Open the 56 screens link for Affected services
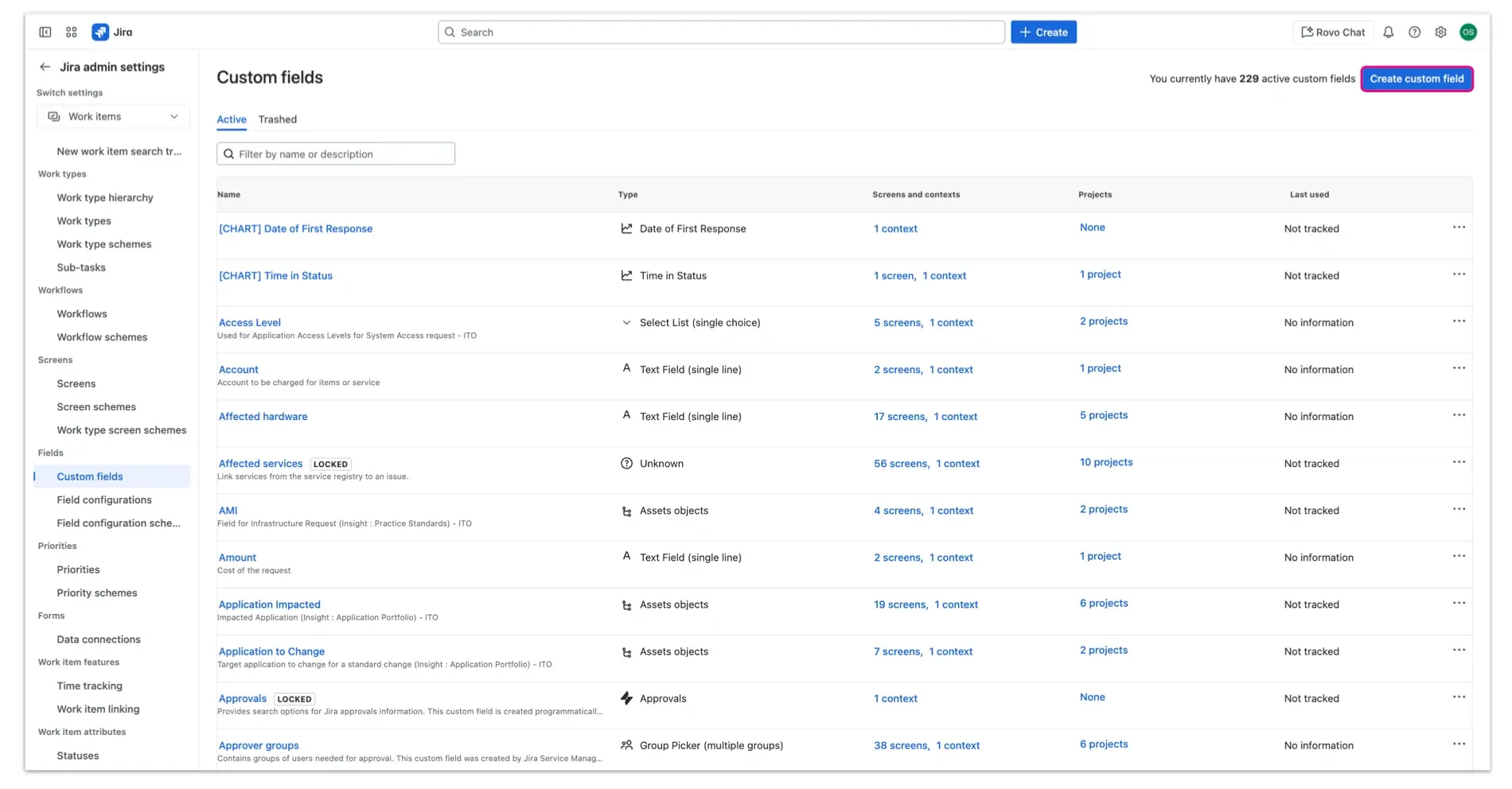The image size is (1512, 789). [900, 464]
